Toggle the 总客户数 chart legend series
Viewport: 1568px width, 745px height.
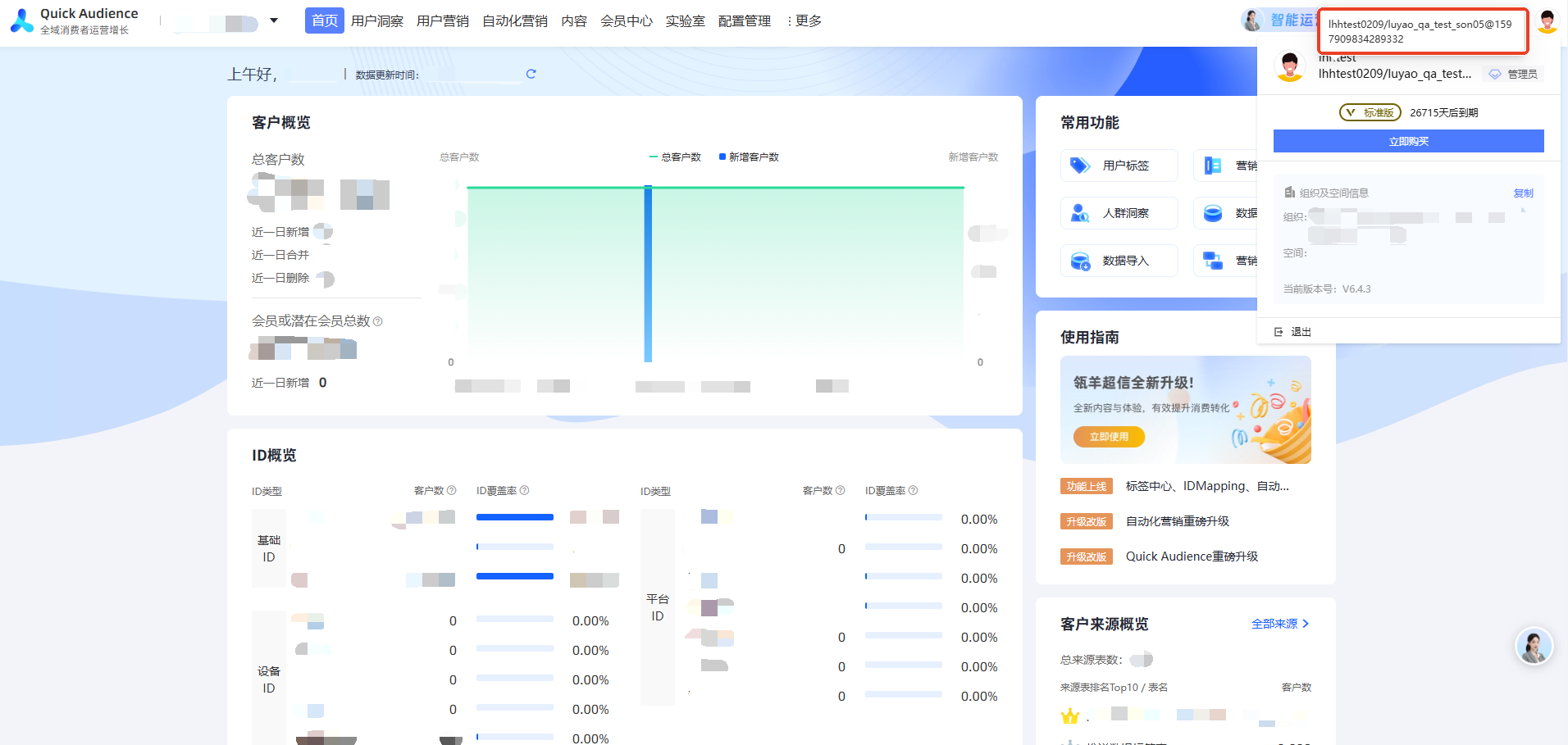[675, 157]
